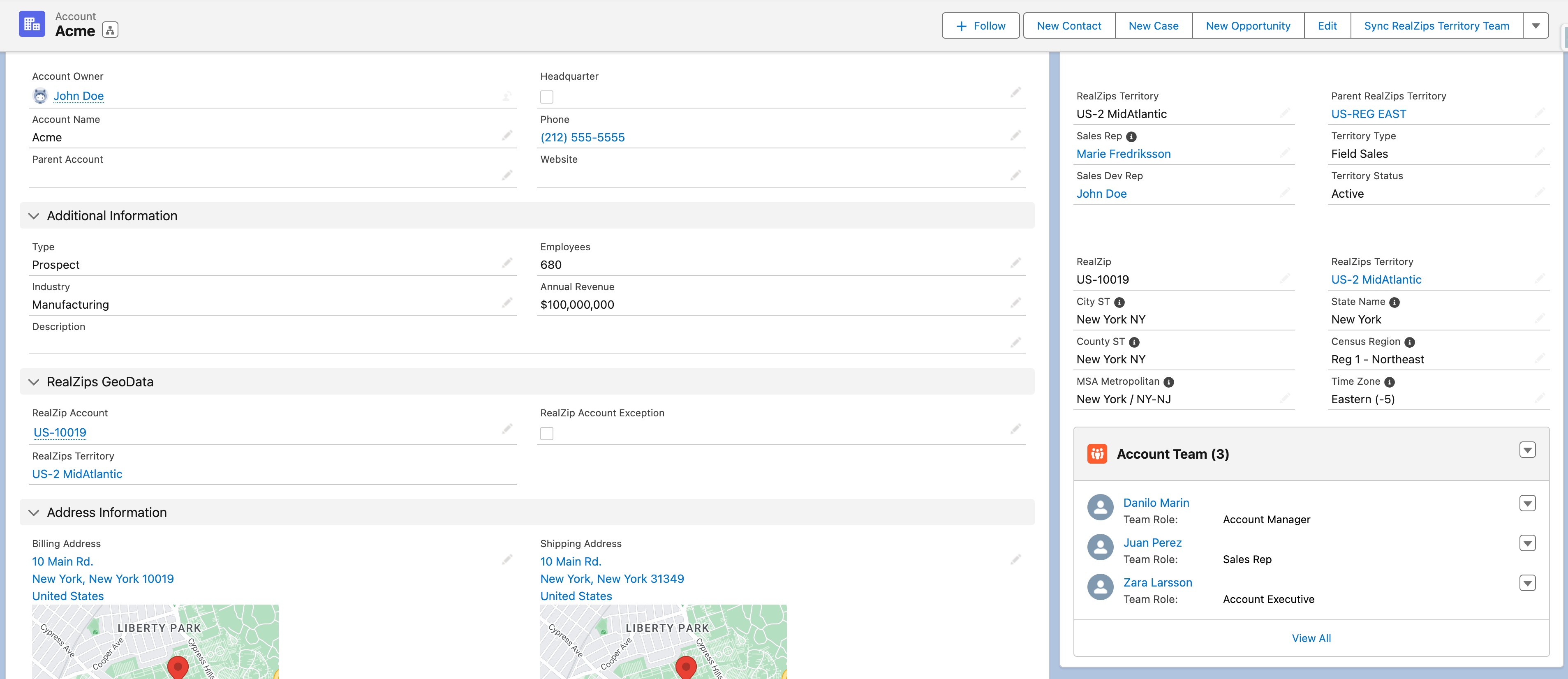
Task: Click the account hierarchy icon beside Acme
Action: pos(110,30)
